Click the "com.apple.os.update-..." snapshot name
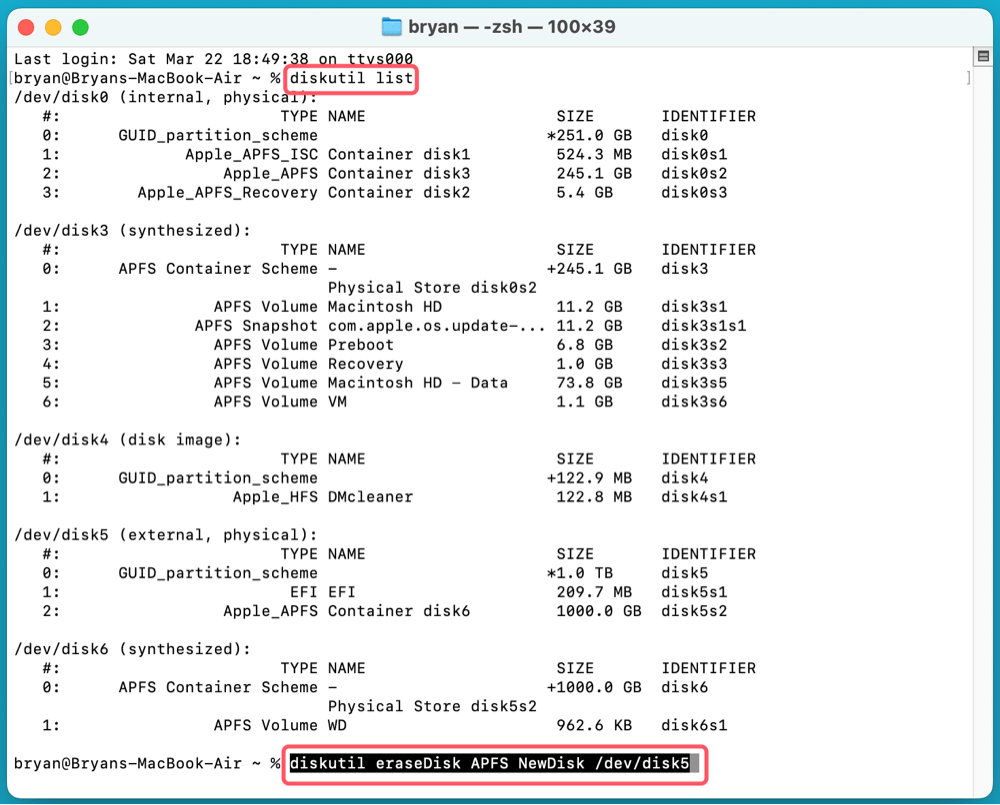The image size is (1000, 805). tap(436, 326)
